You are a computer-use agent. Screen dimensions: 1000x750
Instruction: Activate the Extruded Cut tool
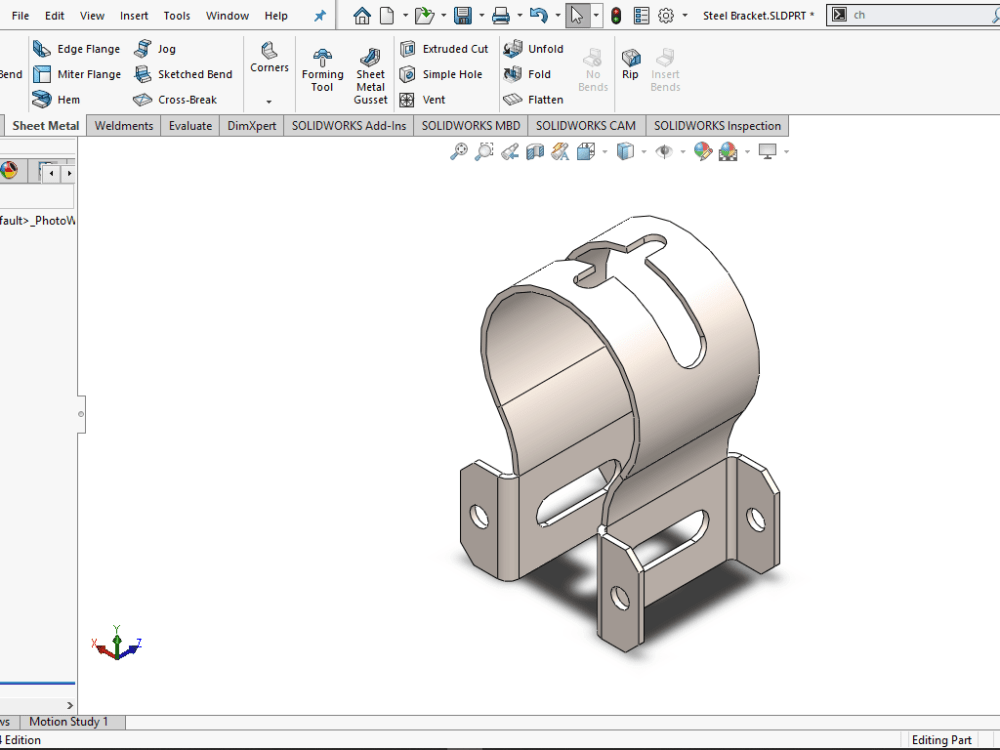[x=444, y=48]
